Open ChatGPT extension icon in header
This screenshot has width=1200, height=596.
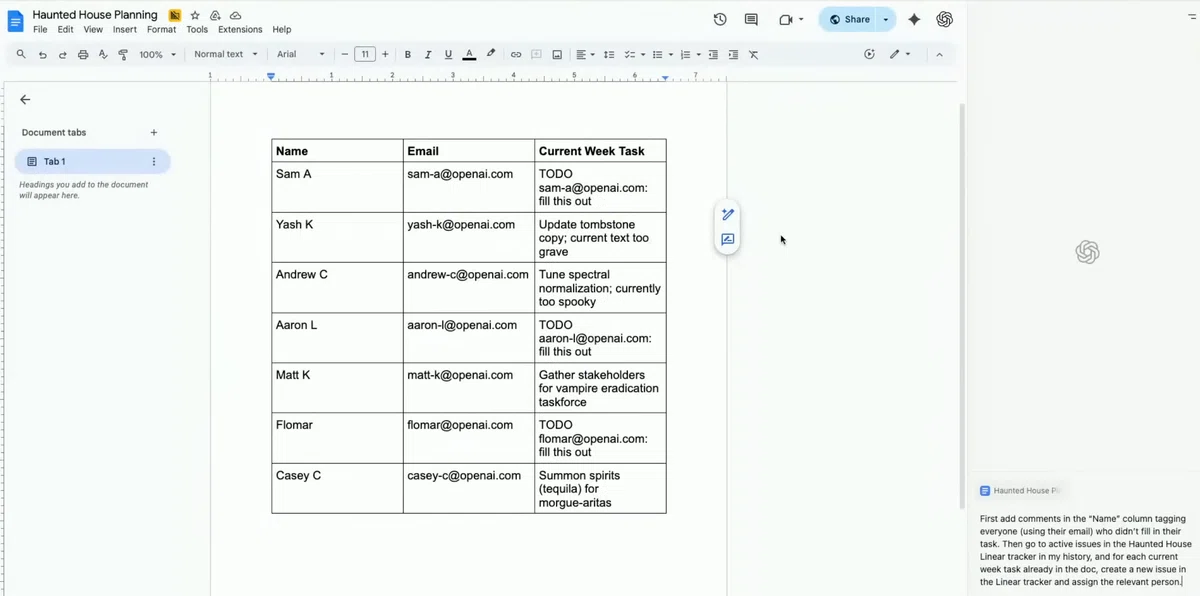pos(944,19)
